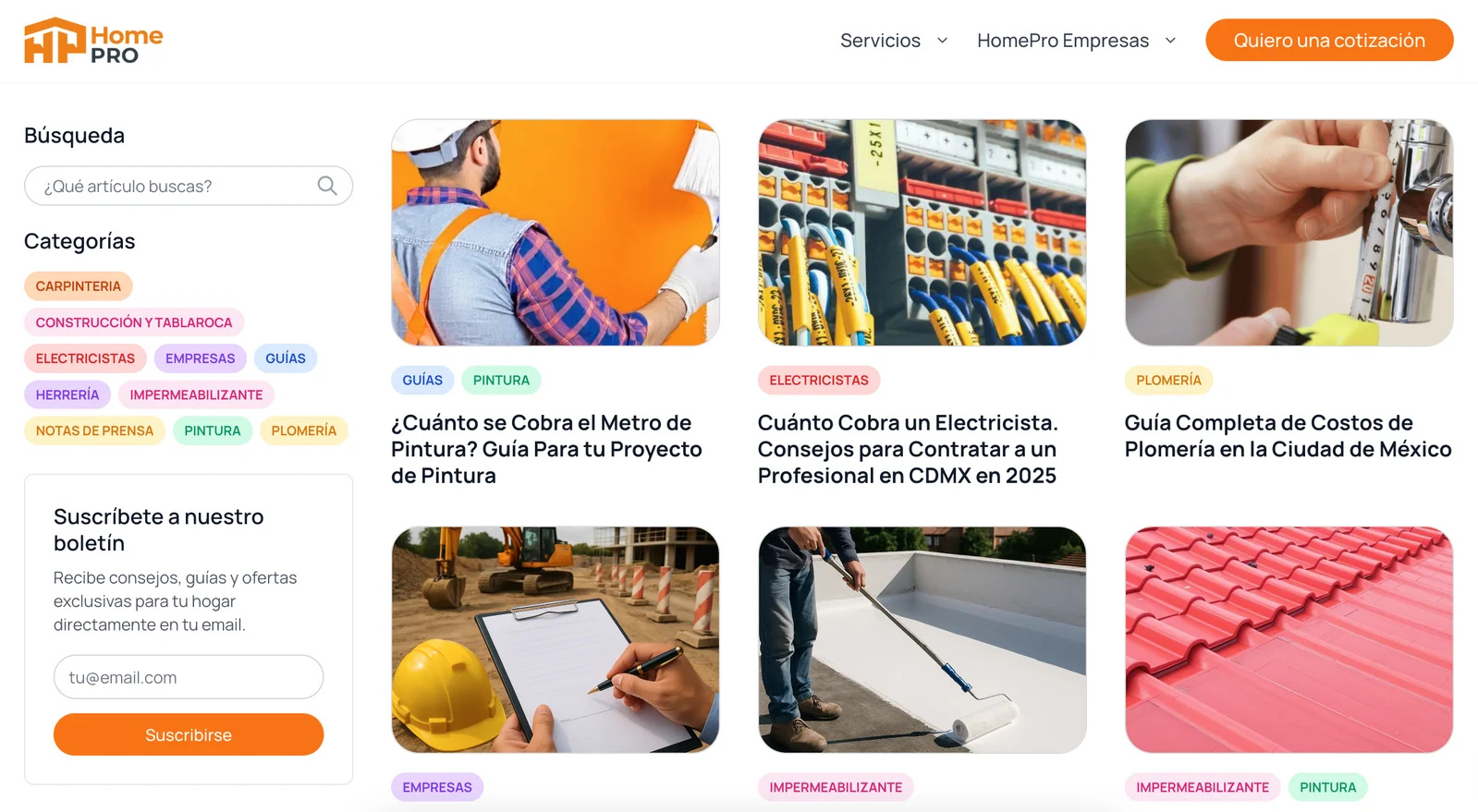
Task: Click the search magnifier icon
Action: pos(327,186)
